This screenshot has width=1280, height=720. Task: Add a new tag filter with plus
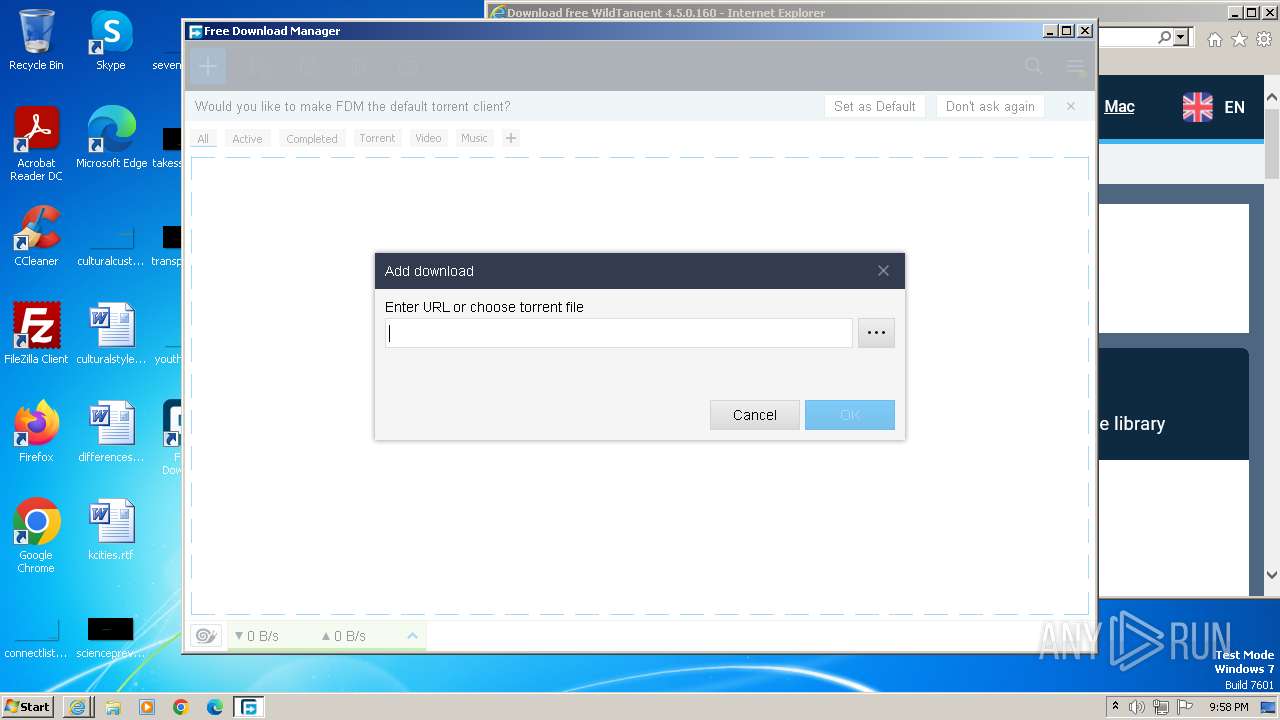pos(511,138)
